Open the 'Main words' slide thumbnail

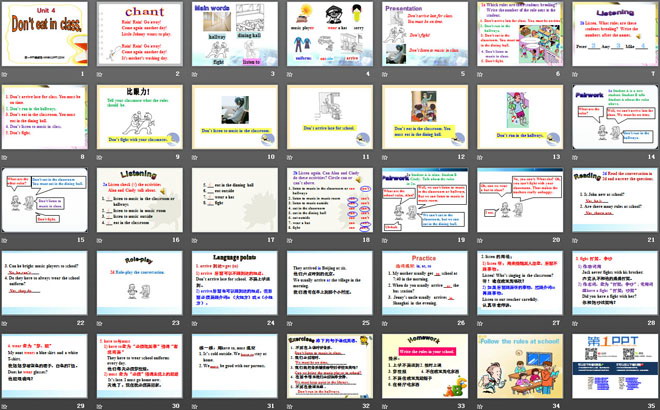pos(235,34)
